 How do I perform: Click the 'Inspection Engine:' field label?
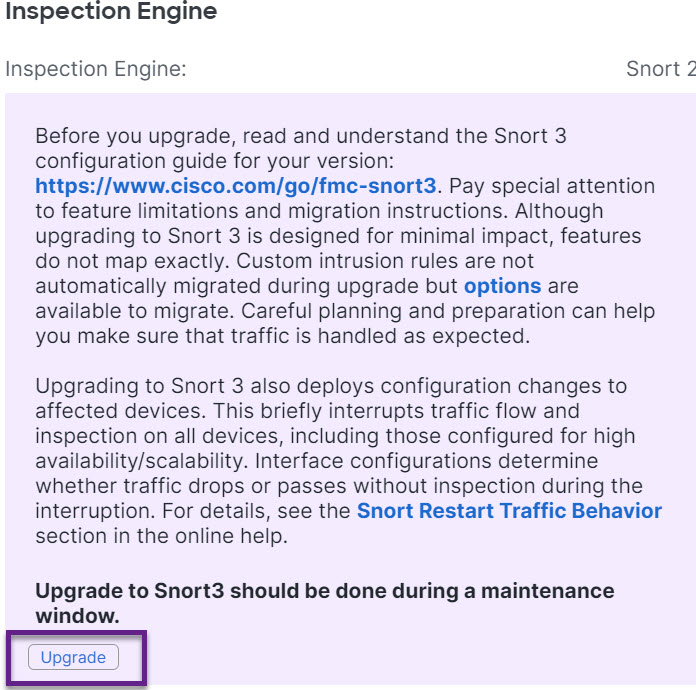[96, 69]
